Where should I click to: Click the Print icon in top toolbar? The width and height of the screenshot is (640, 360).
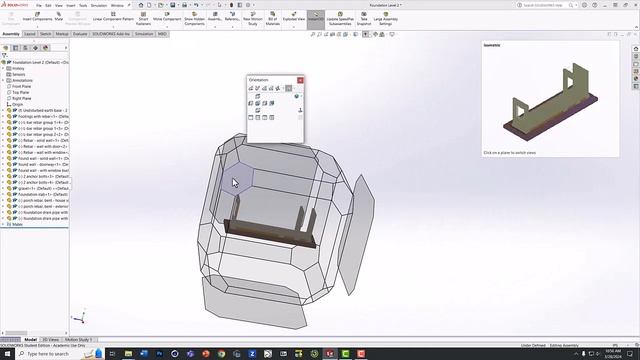(184, 5)
